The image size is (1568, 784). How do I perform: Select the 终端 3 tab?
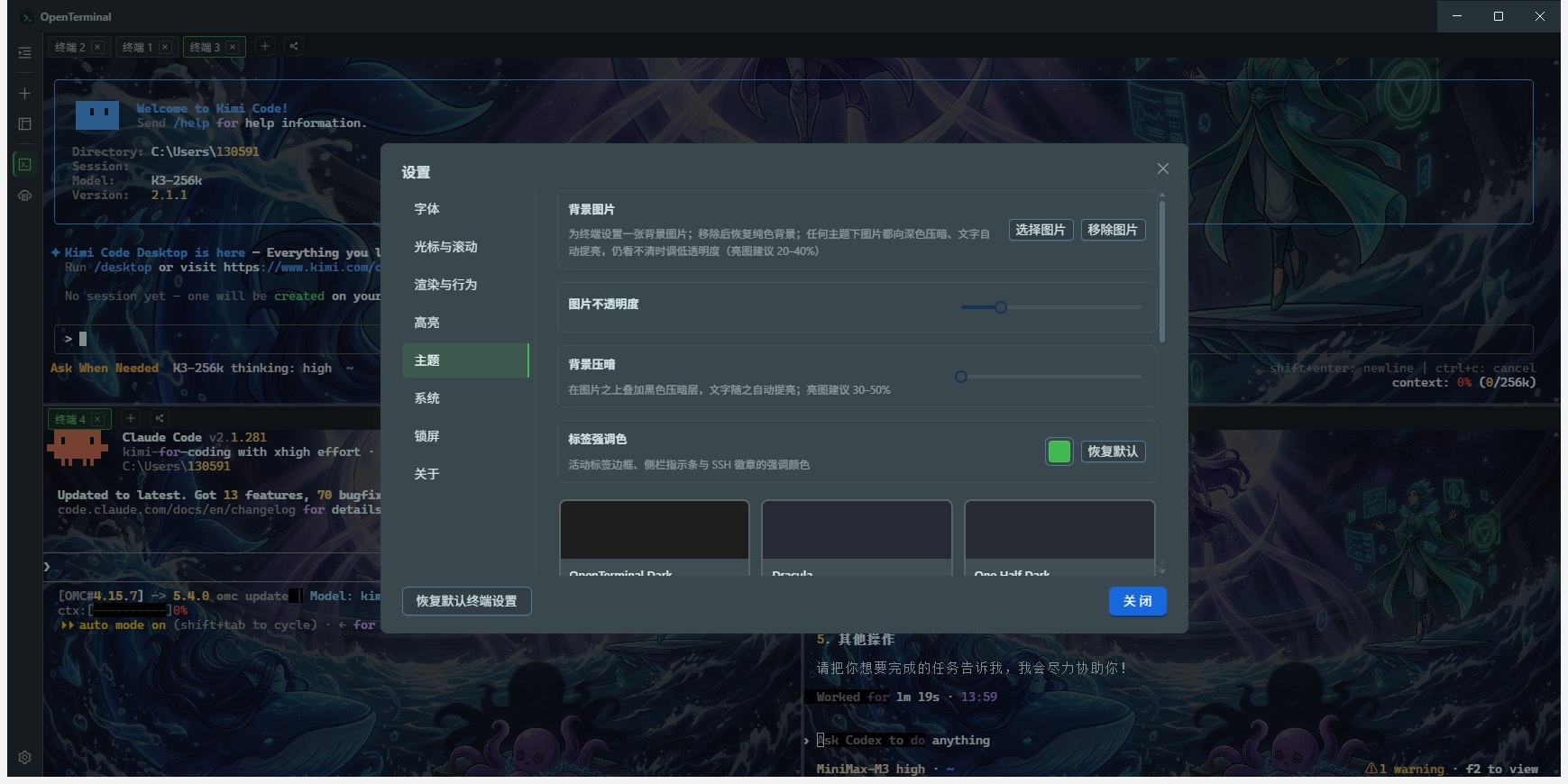205,47
